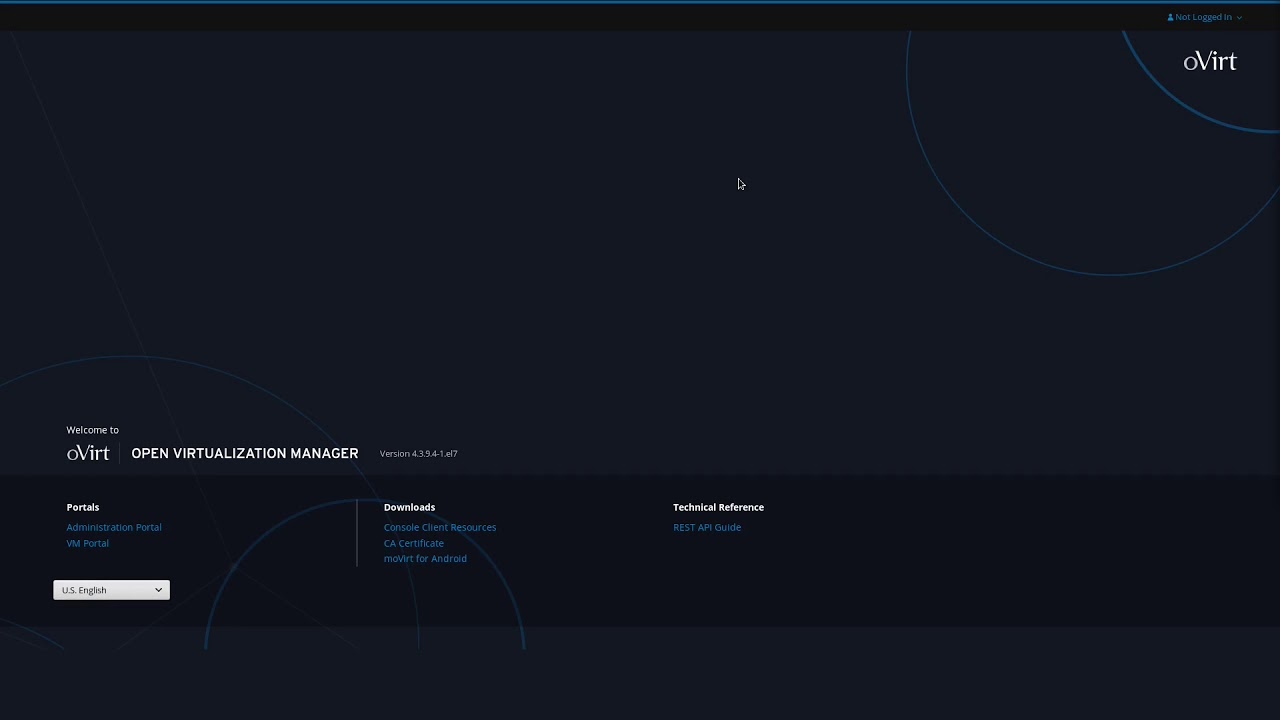Viewport: 1280px width, 720px height.
Task: Open the REST API Guide
Action: (x=707, y=527)
